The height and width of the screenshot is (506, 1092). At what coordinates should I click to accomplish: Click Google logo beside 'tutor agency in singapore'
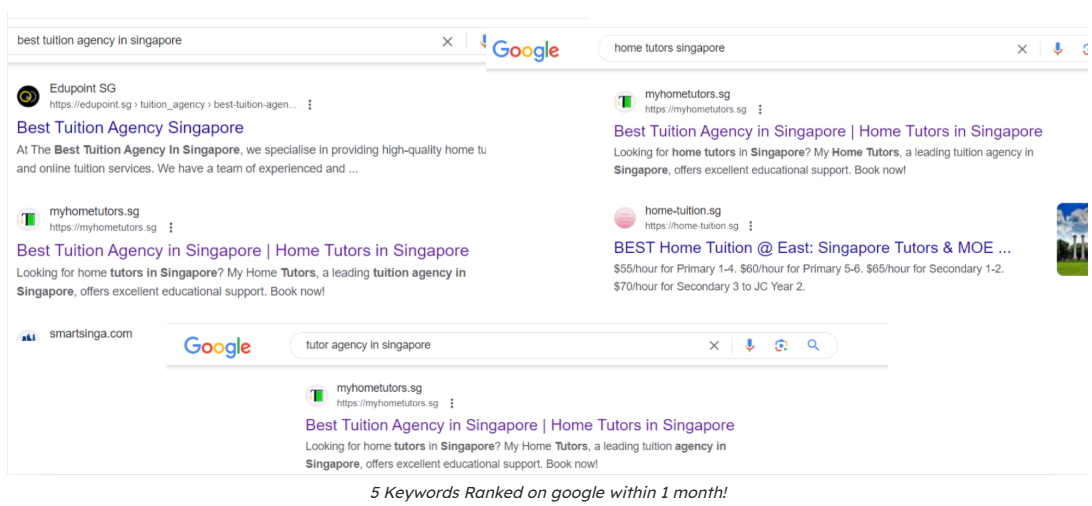tap(217, 347)
